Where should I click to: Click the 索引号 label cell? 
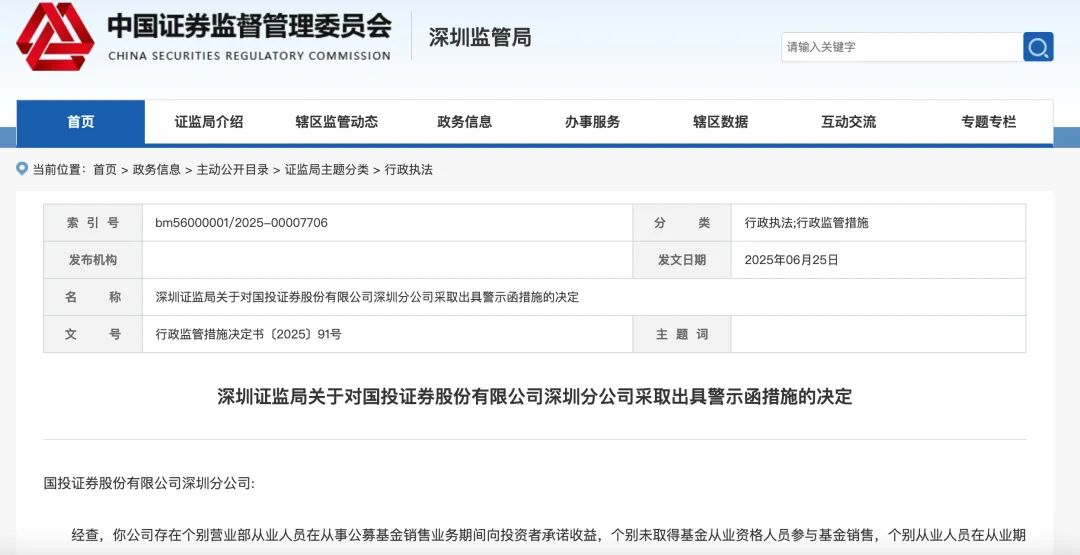click(93, 222)
